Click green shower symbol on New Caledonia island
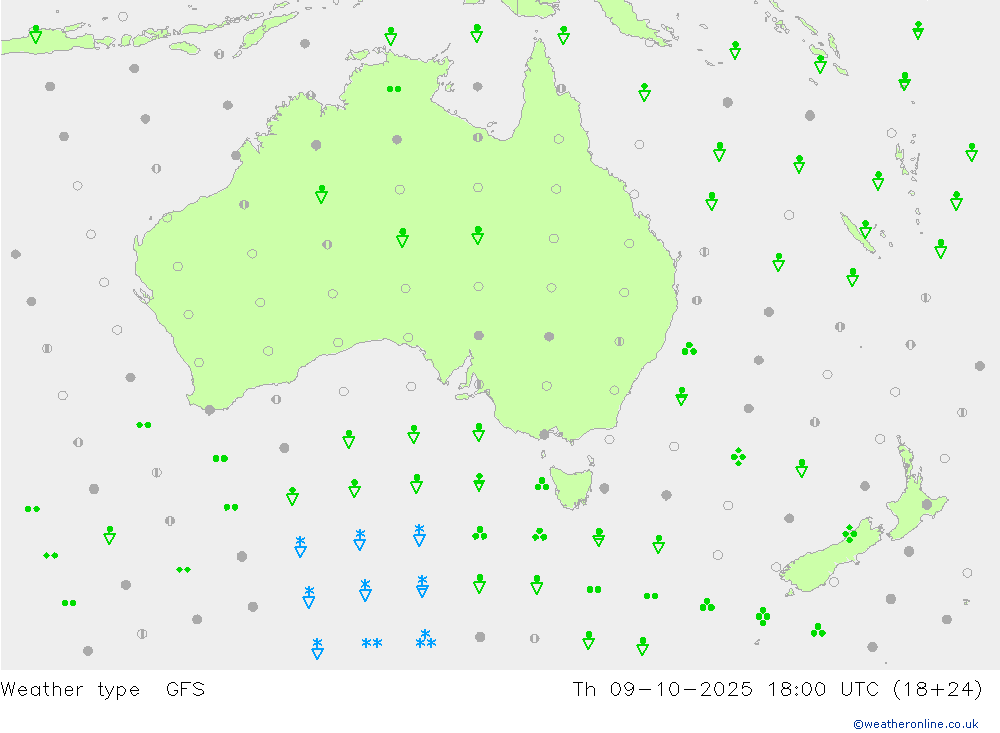 coord(865,229)
